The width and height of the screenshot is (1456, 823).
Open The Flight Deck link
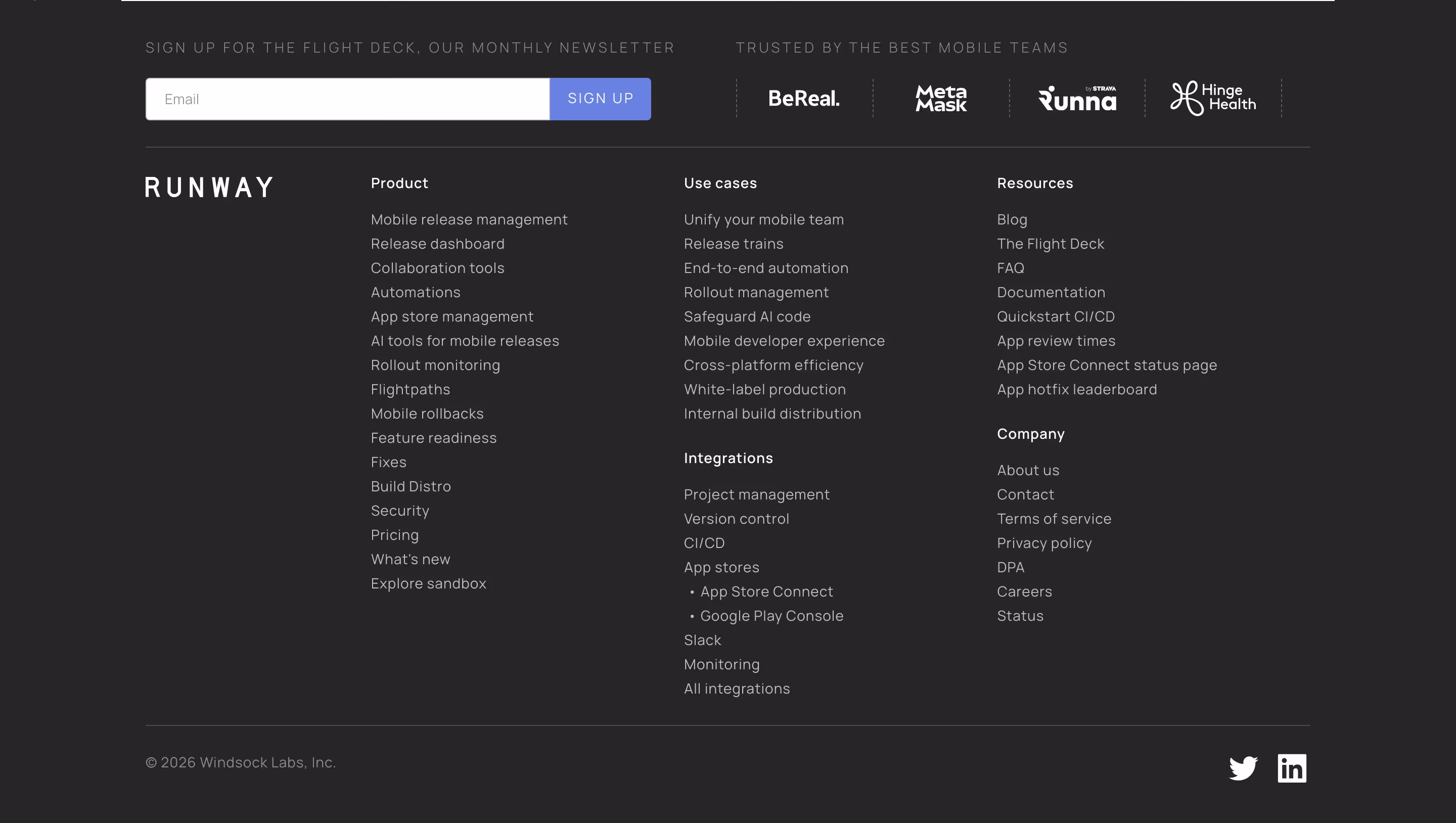click(1050, 244)
